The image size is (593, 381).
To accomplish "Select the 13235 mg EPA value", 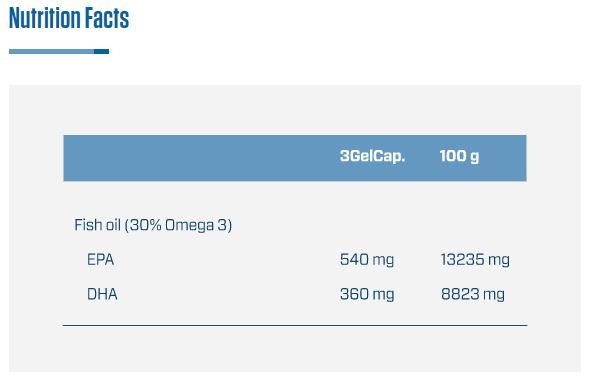I will [x=475, y=260].
